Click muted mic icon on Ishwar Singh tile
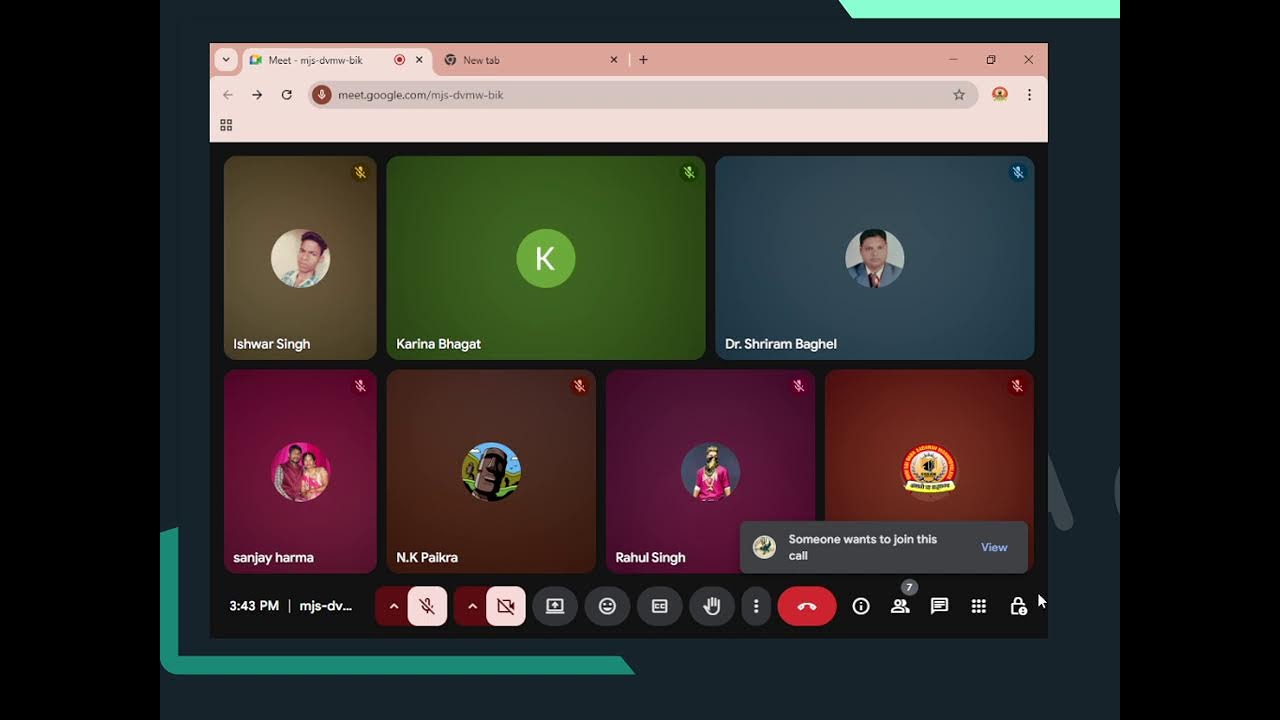 click(x=360, y=173)
